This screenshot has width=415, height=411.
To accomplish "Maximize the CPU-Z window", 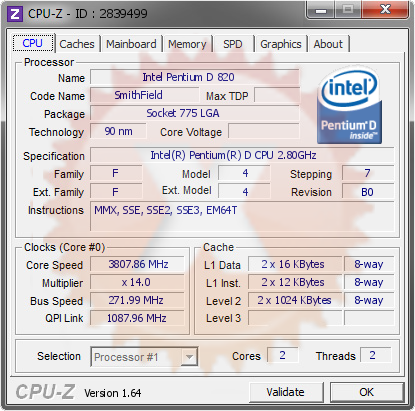I will [x=348, y=10].
